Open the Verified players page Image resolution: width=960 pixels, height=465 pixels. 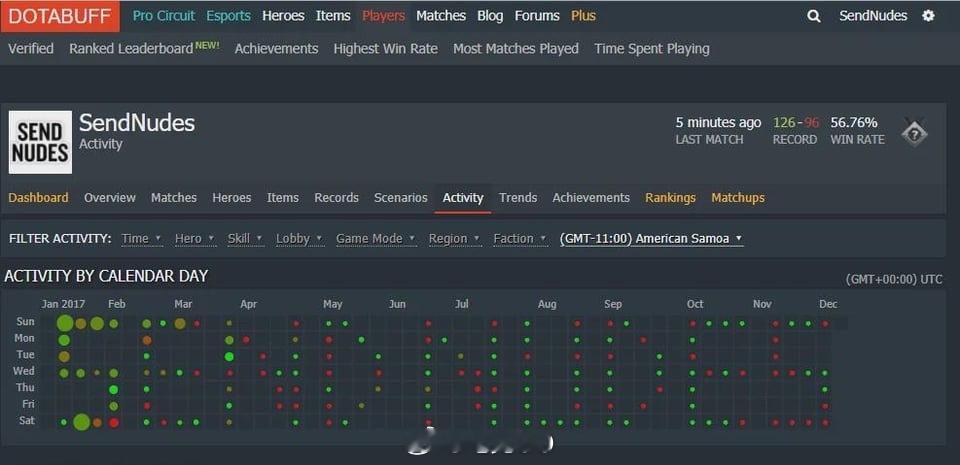(x=31, y=48)
